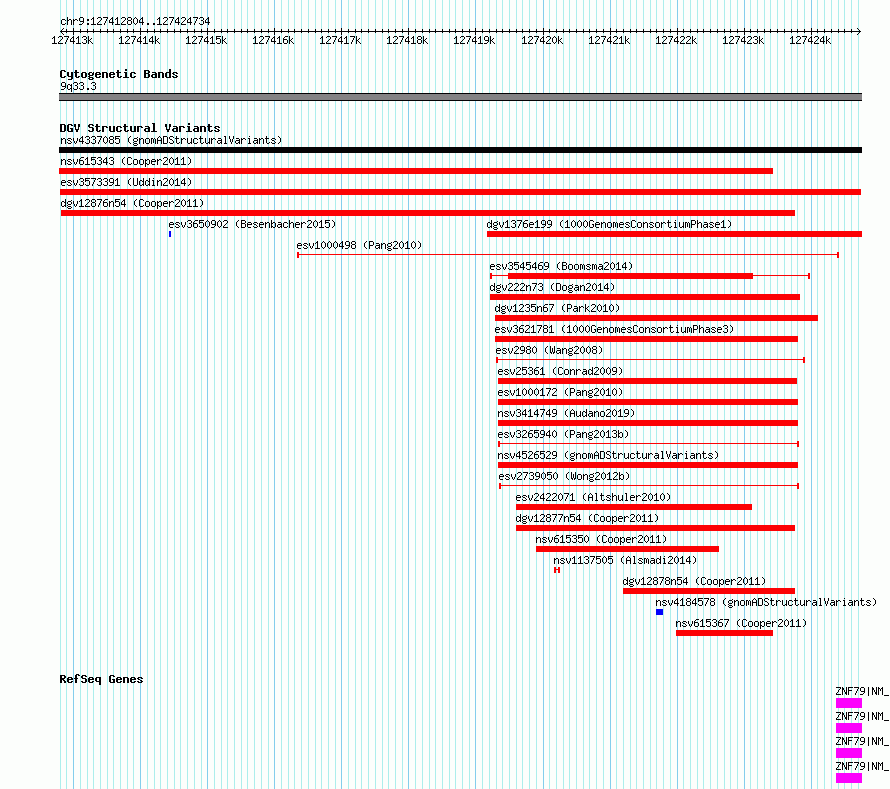Click the esv25361 (Conrad2009) label

coord(560,371)
